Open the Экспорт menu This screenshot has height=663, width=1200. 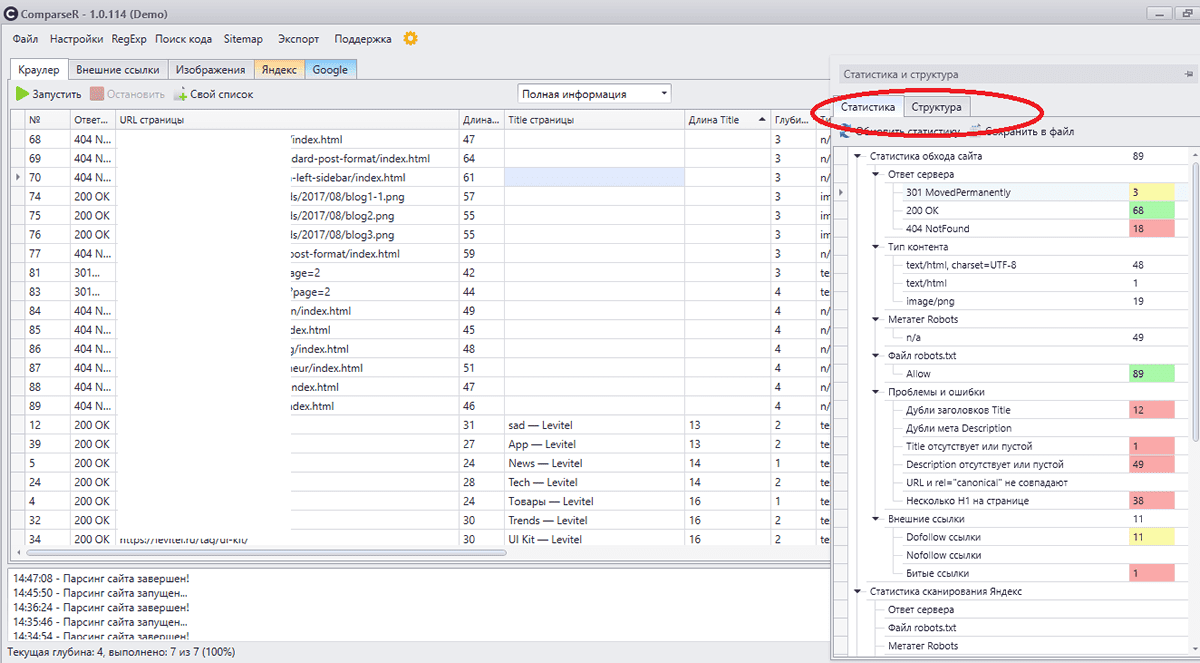pos(298,39)
